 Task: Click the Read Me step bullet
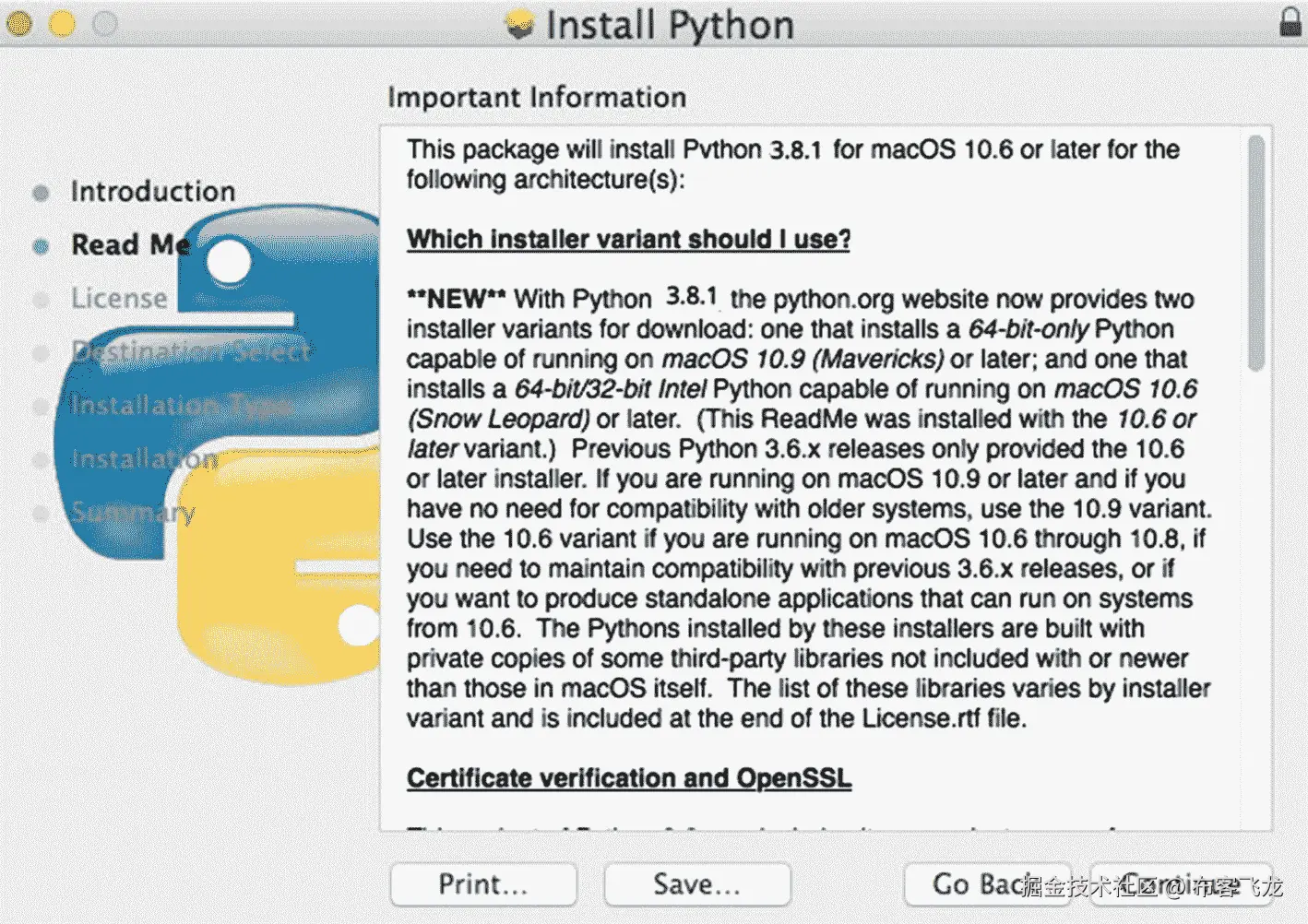42,244
